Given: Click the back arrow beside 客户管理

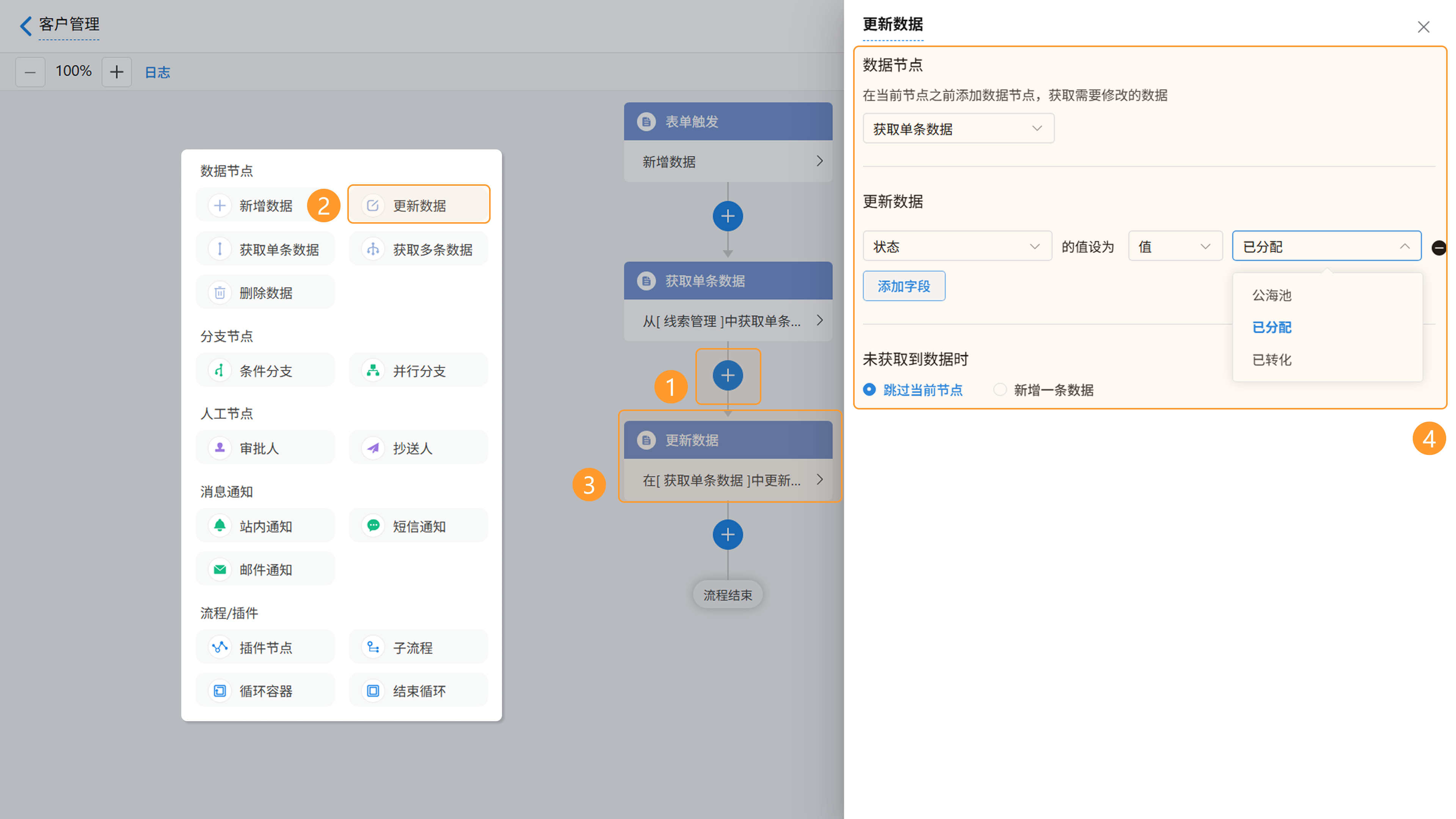Looking at the screenshot, I should tap(25, 25).
